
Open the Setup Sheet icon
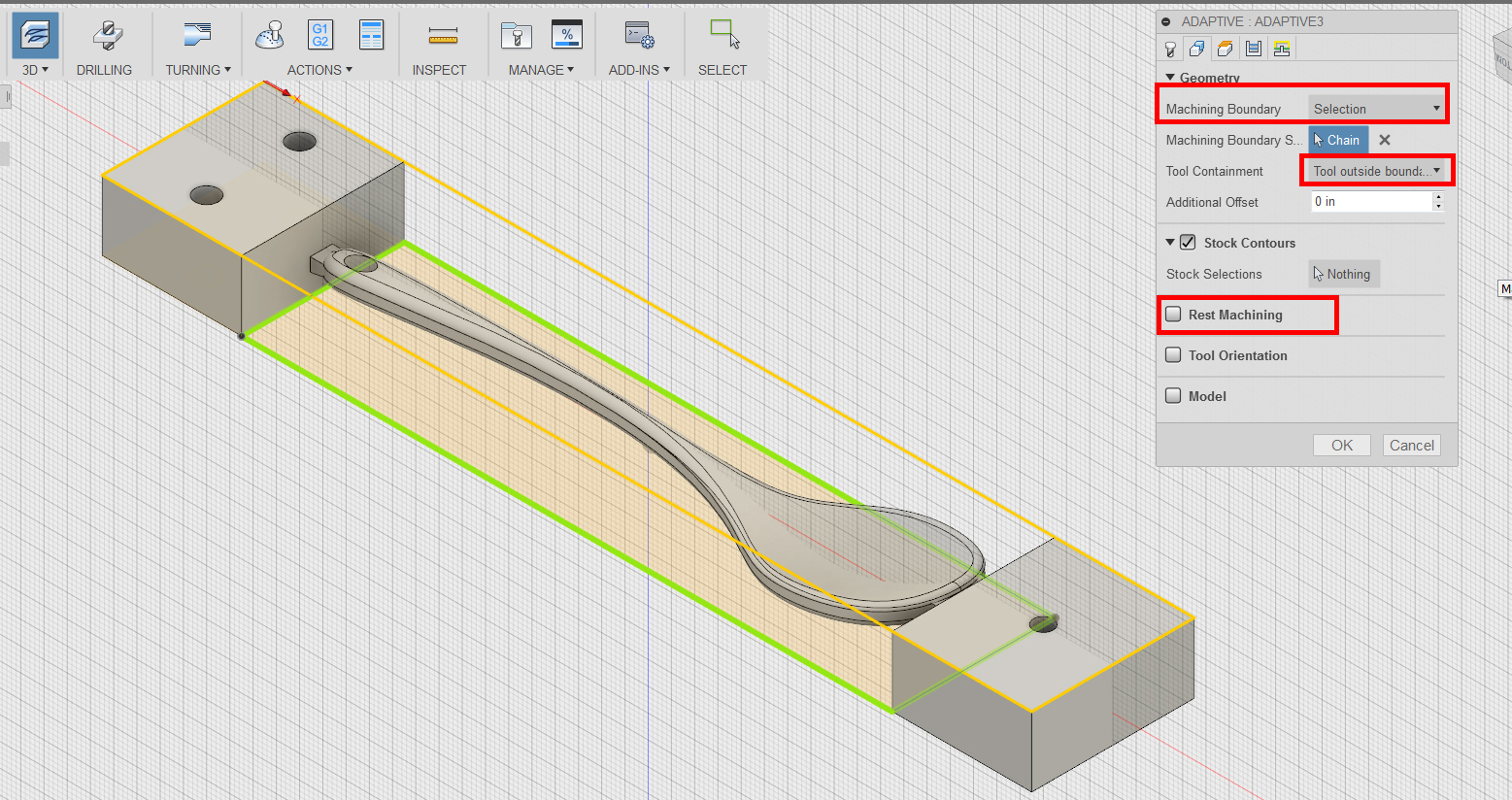coord(371,36)
